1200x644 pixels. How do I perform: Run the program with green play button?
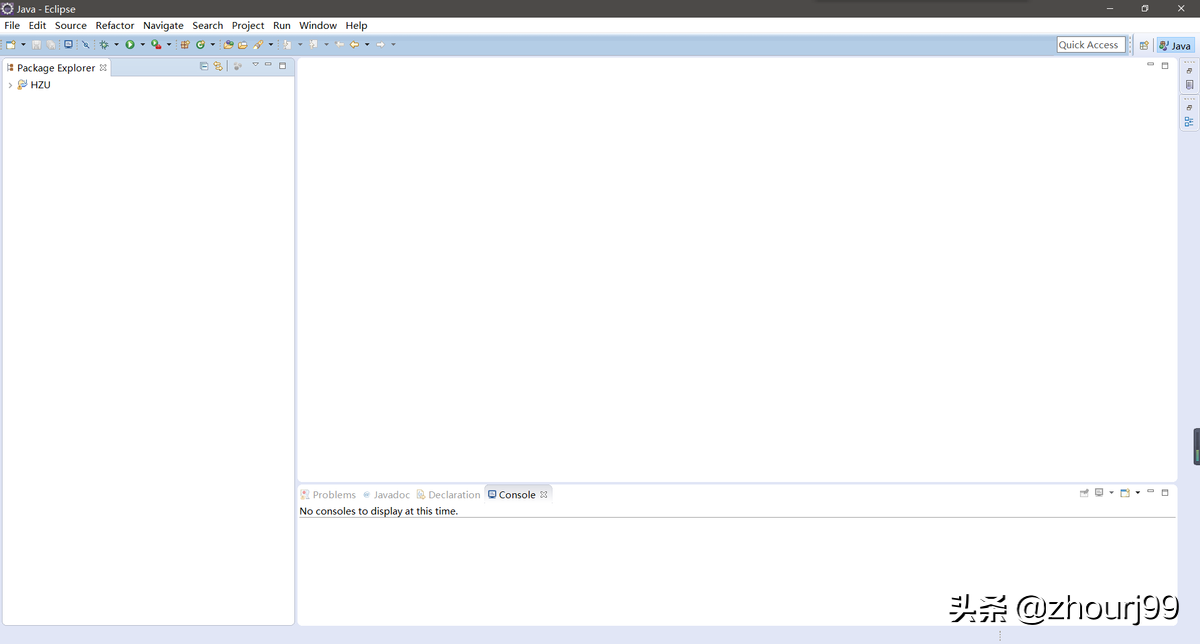tap(130, 44)
